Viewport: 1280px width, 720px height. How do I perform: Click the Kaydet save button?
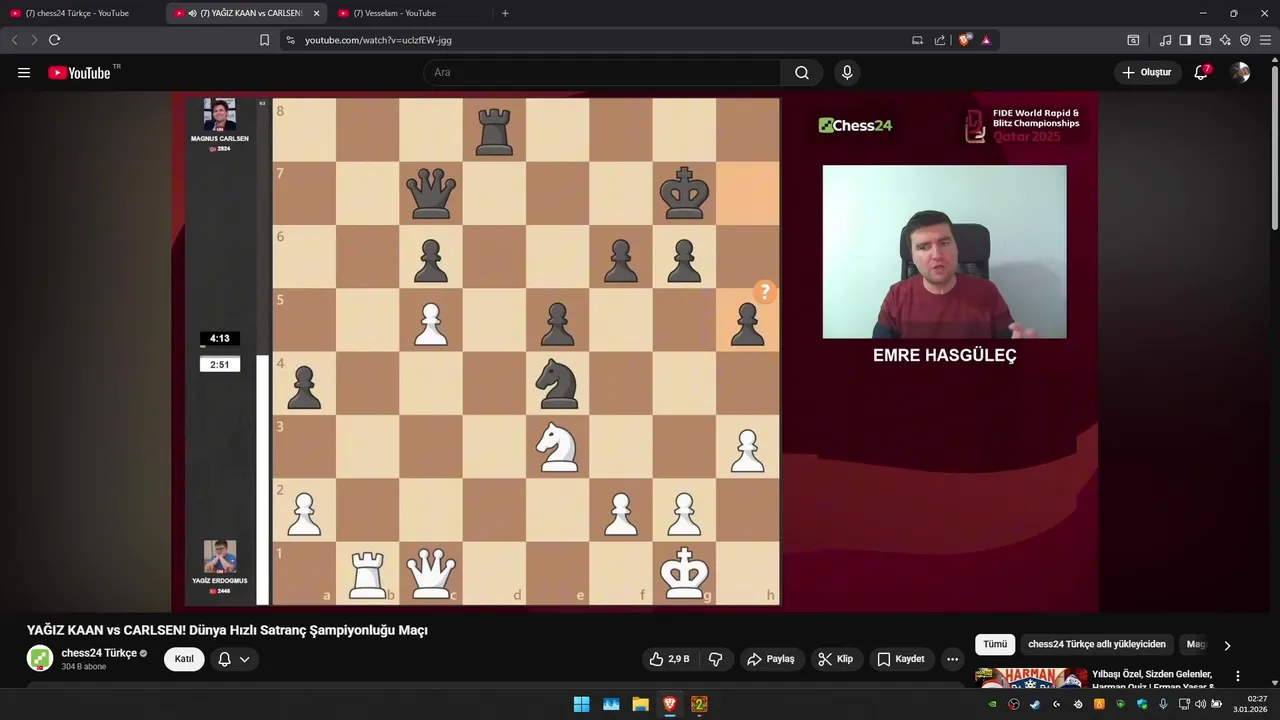click(901, 659)
